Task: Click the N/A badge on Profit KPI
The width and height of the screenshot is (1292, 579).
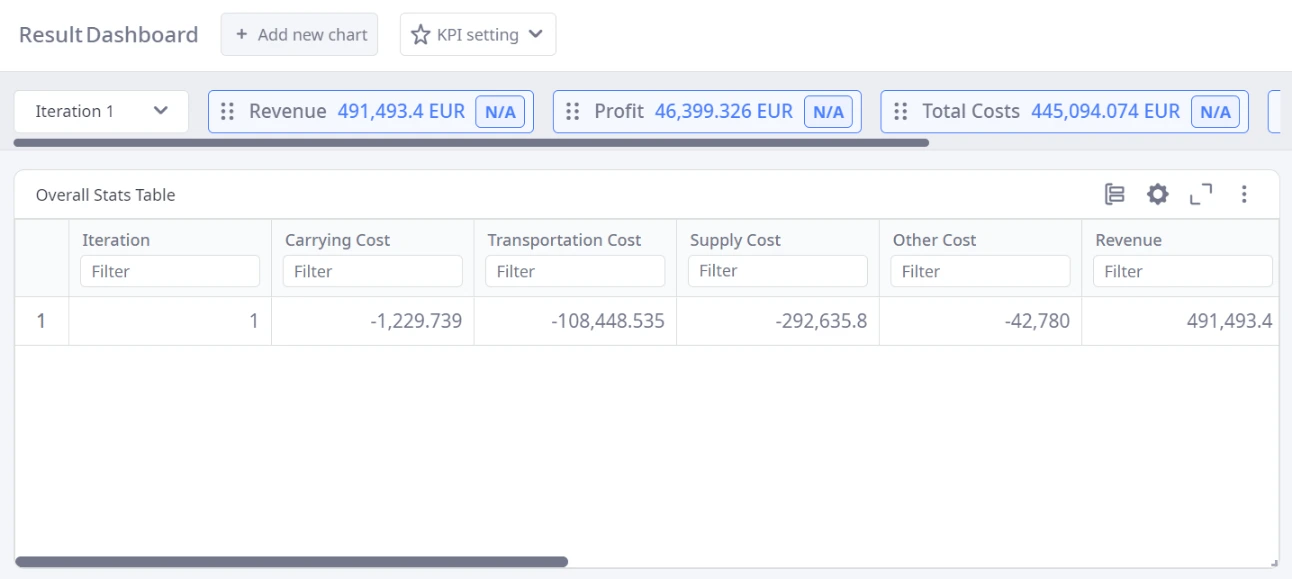Action: point(828,112)
